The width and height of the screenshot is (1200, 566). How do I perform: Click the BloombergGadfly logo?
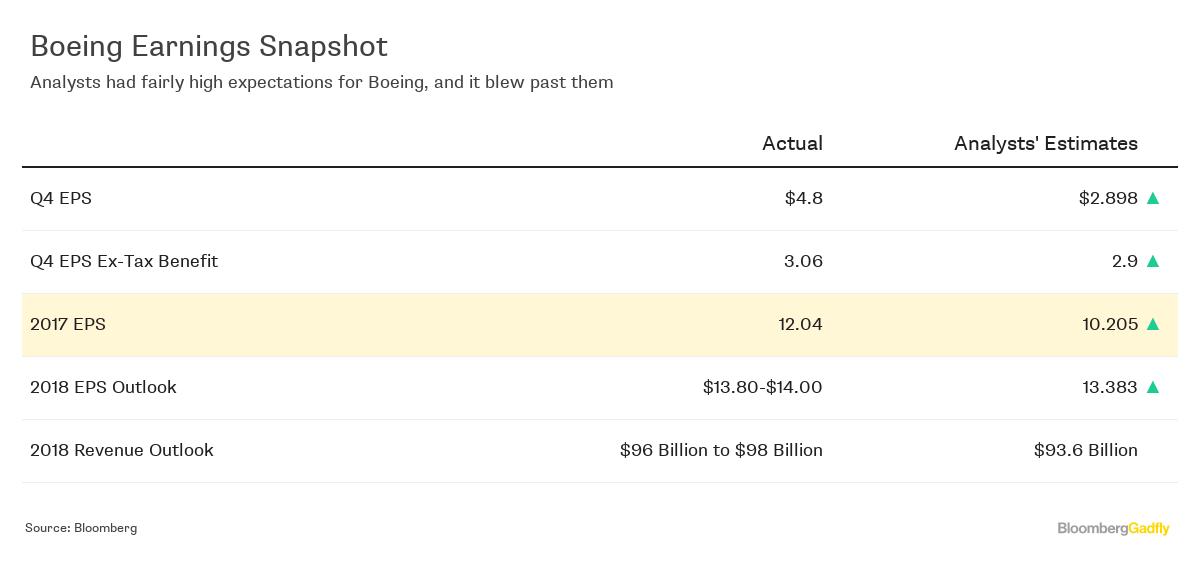coord(1114,528)
